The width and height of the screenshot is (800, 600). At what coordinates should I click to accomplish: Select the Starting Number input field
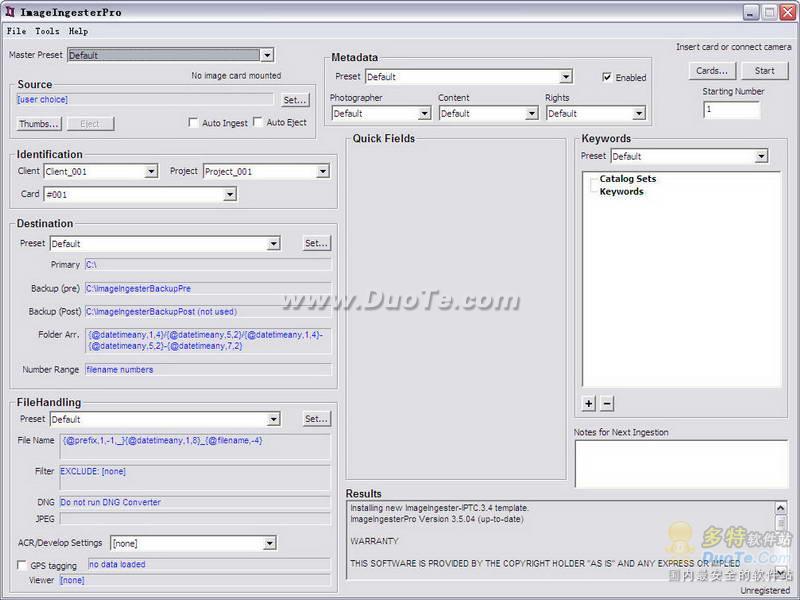pos(732,110)
